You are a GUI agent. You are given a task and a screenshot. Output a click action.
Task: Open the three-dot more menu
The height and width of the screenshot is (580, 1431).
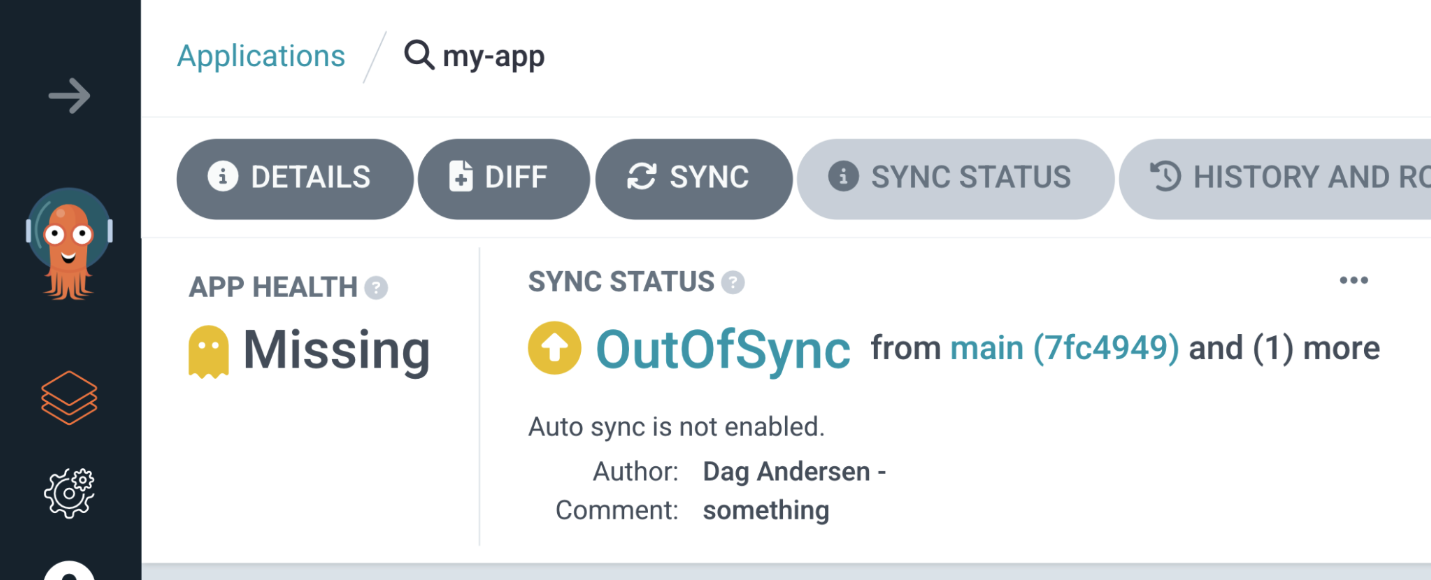coord(1353,281)
